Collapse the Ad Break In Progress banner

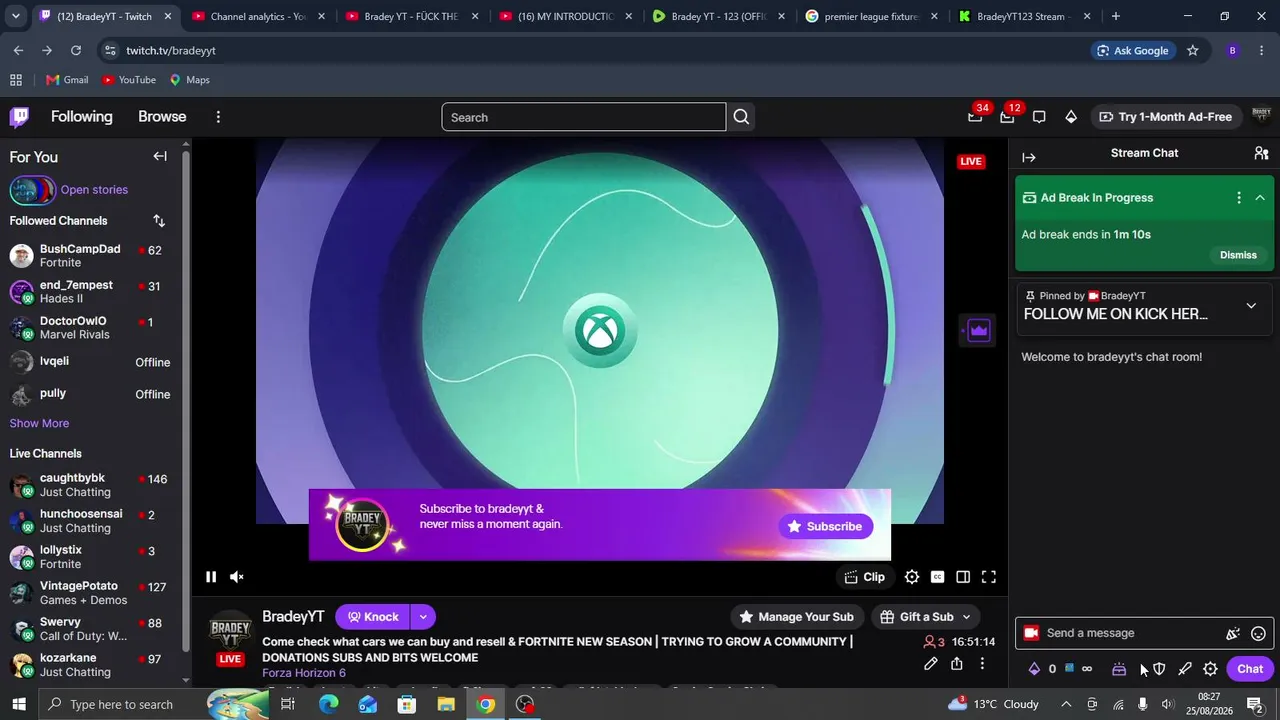click(x=1260, y=198)
